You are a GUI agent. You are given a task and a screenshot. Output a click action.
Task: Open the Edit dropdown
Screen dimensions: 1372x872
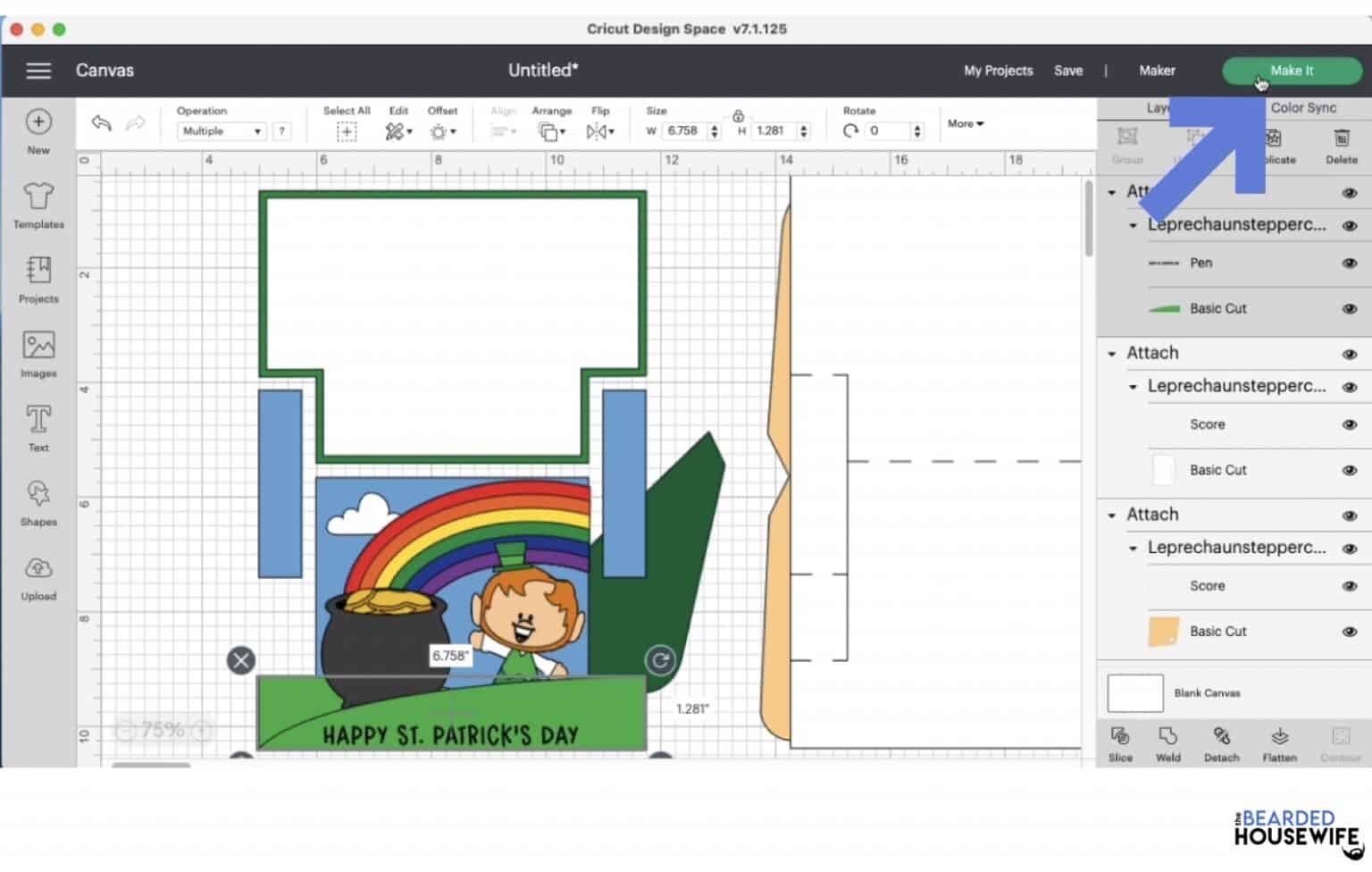[x=398, y=131]
